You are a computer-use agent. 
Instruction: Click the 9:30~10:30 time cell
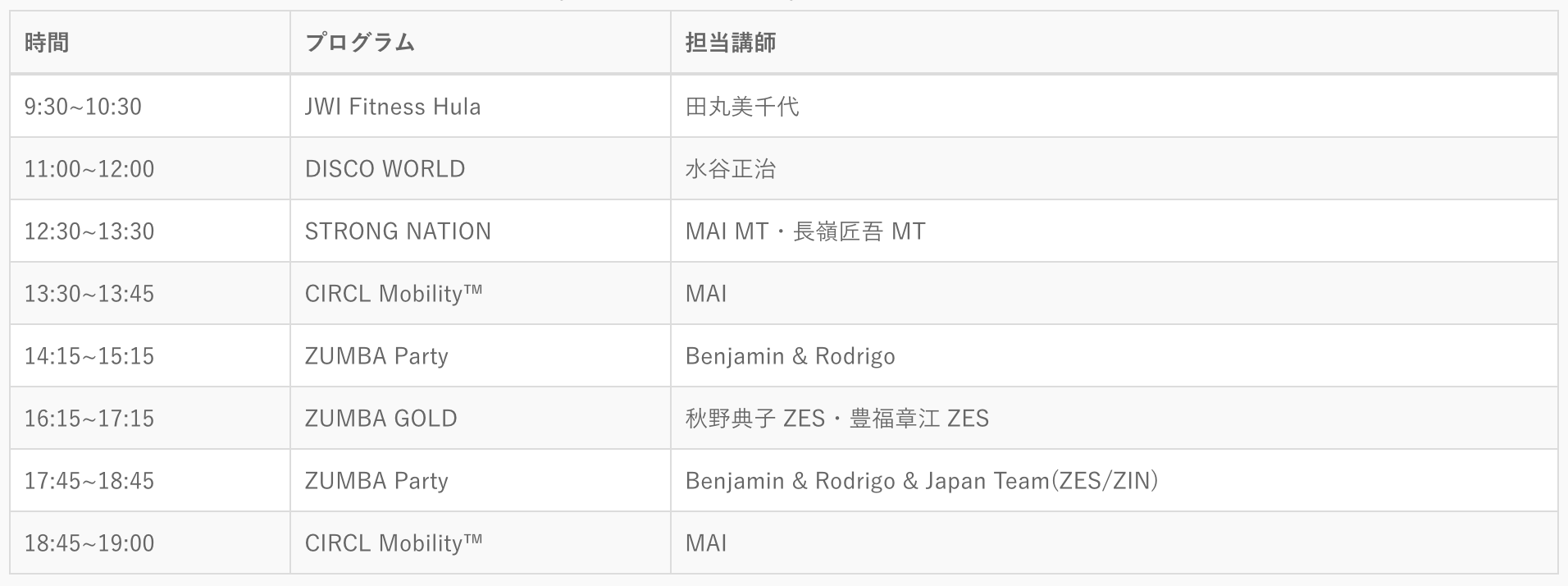coord(83,107)
